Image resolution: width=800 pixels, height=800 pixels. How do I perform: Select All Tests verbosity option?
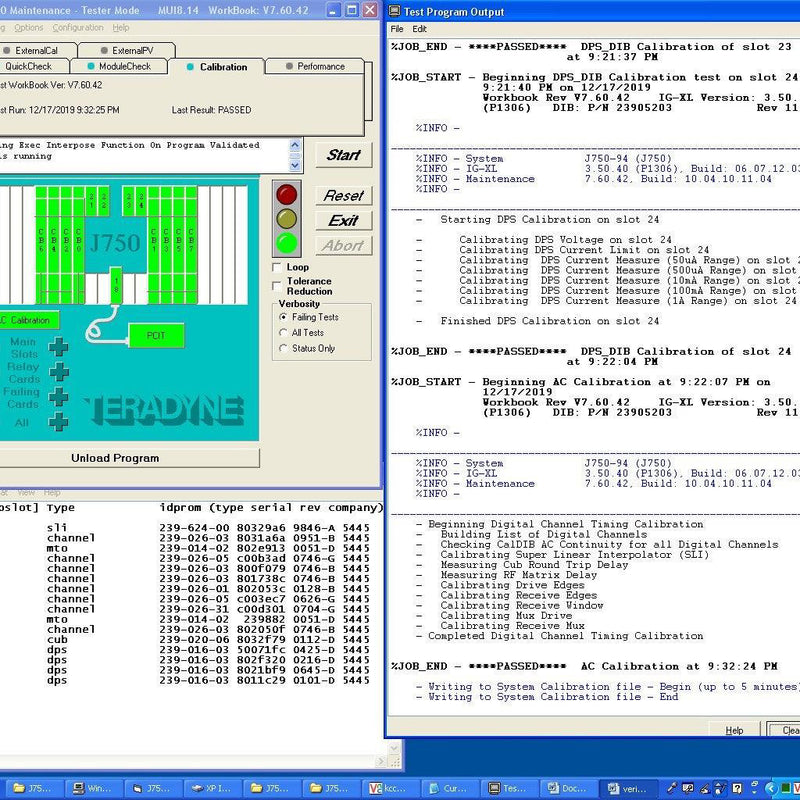(284, 333)
